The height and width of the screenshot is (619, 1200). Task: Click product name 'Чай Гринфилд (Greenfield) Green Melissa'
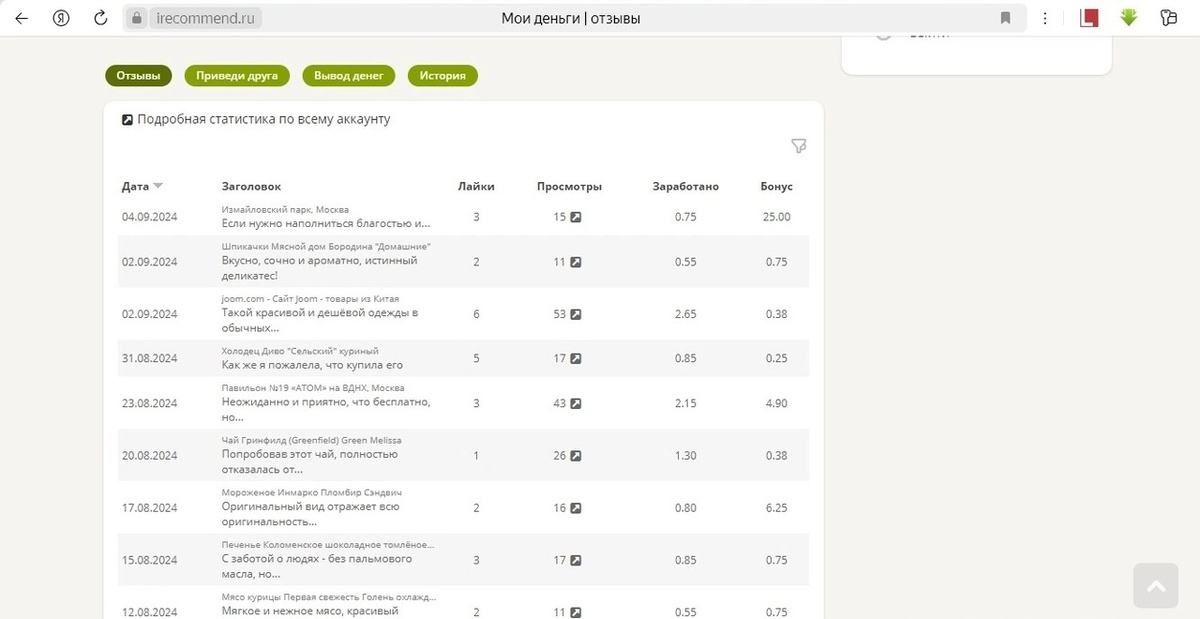pyautogui.click(x=311, y=440)
